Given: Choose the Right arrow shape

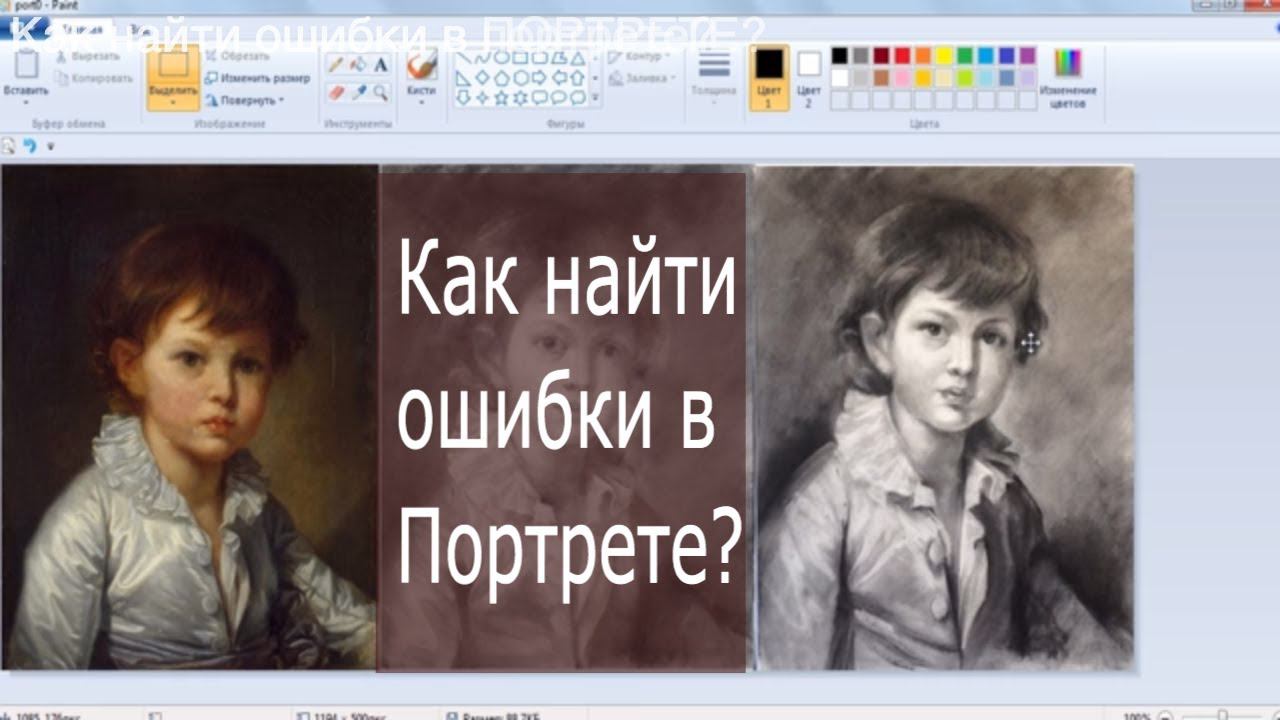Looking at the screenshot, I should pyautogui.click(x=539, y=77).
